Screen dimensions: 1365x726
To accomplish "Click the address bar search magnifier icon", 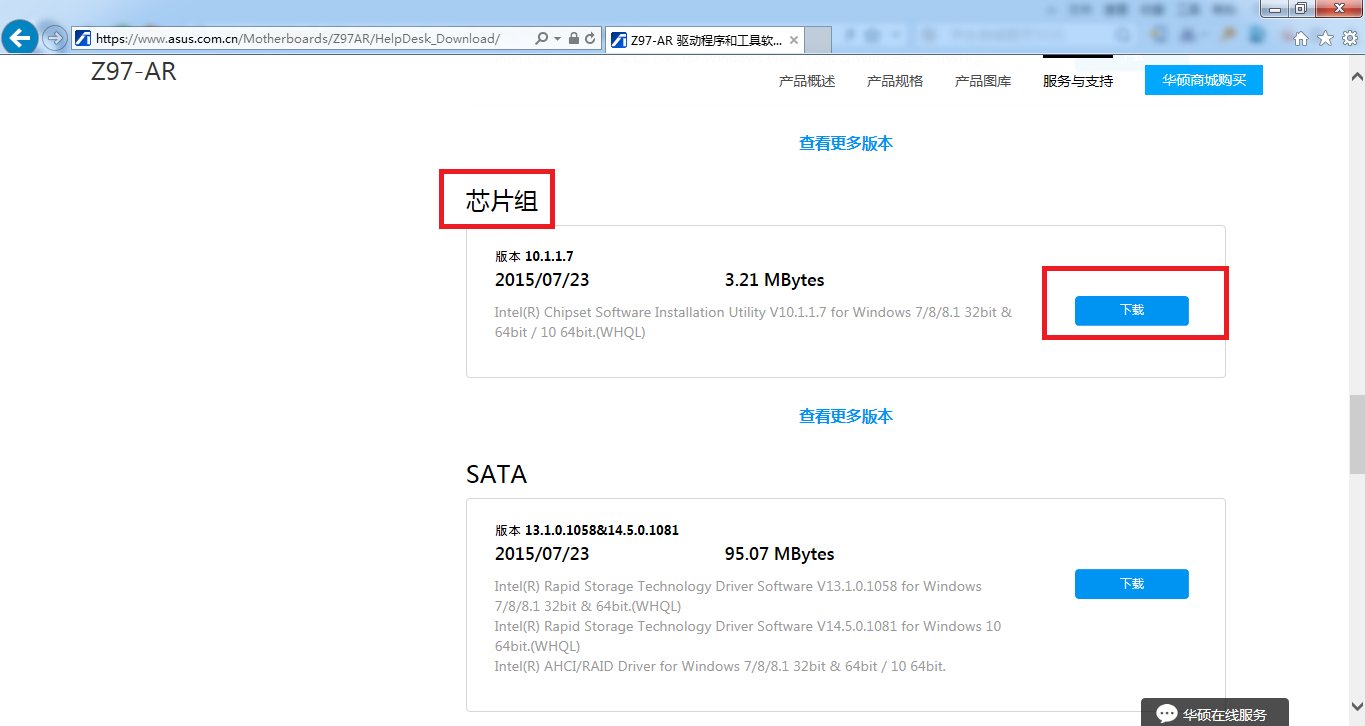I will click(x=541, y=39).
